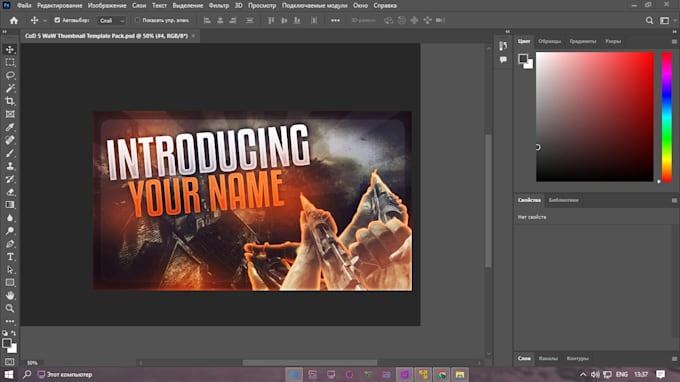The width and height of the screenshot is (680, 382).
Task: Switch to the Образцы tab
Action: 549,41
